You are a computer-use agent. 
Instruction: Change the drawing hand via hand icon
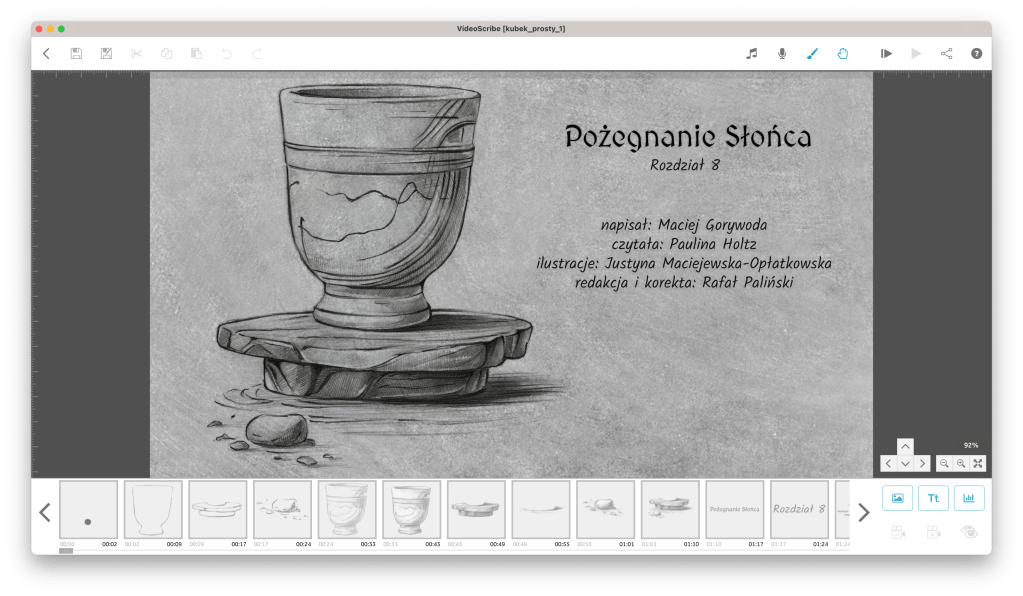(842, 54)
